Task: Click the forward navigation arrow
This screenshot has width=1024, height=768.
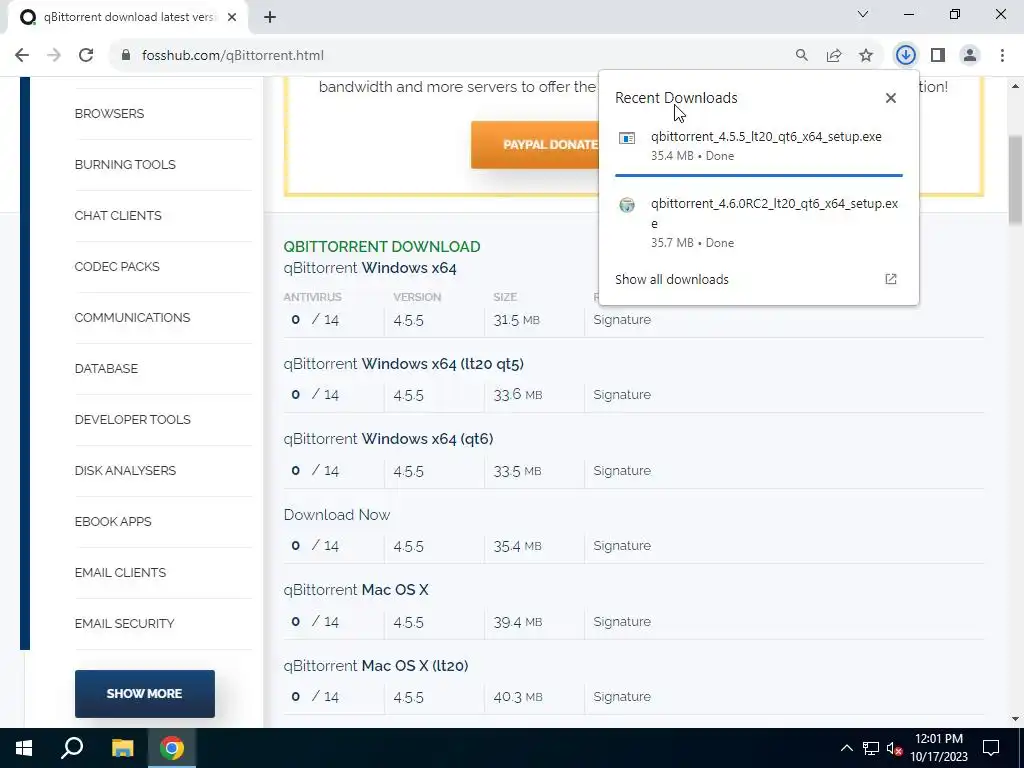Action: (54, 56)
